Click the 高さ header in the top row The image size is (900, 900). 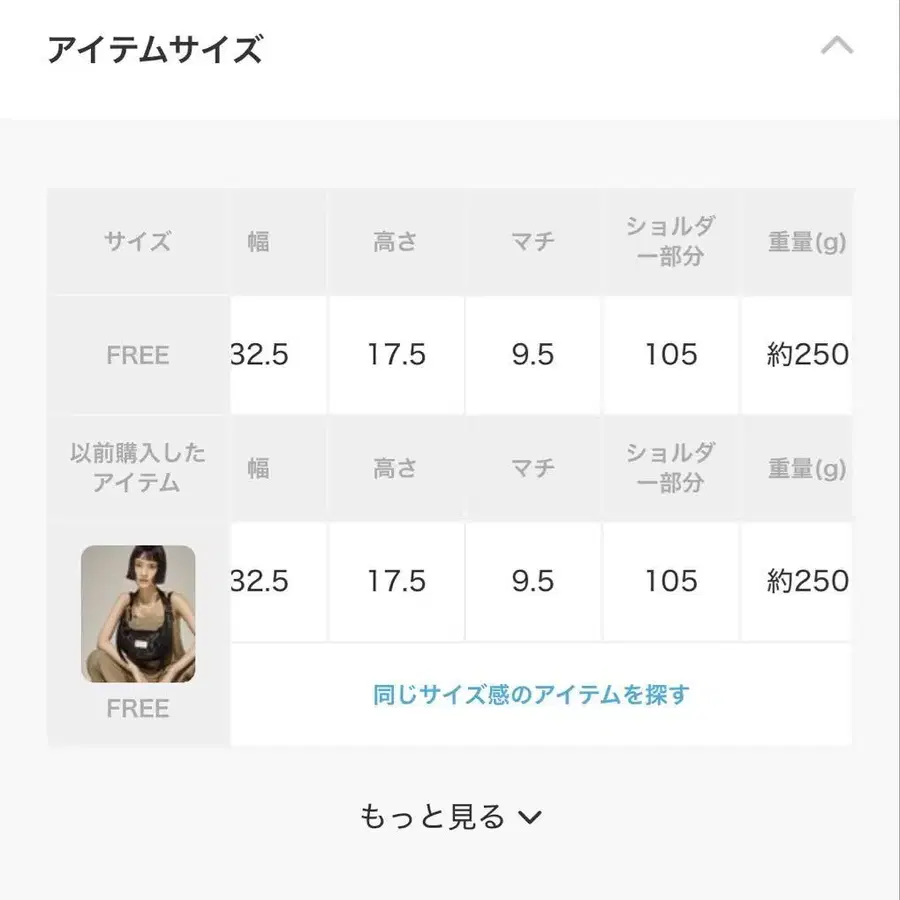click(395, 242)
